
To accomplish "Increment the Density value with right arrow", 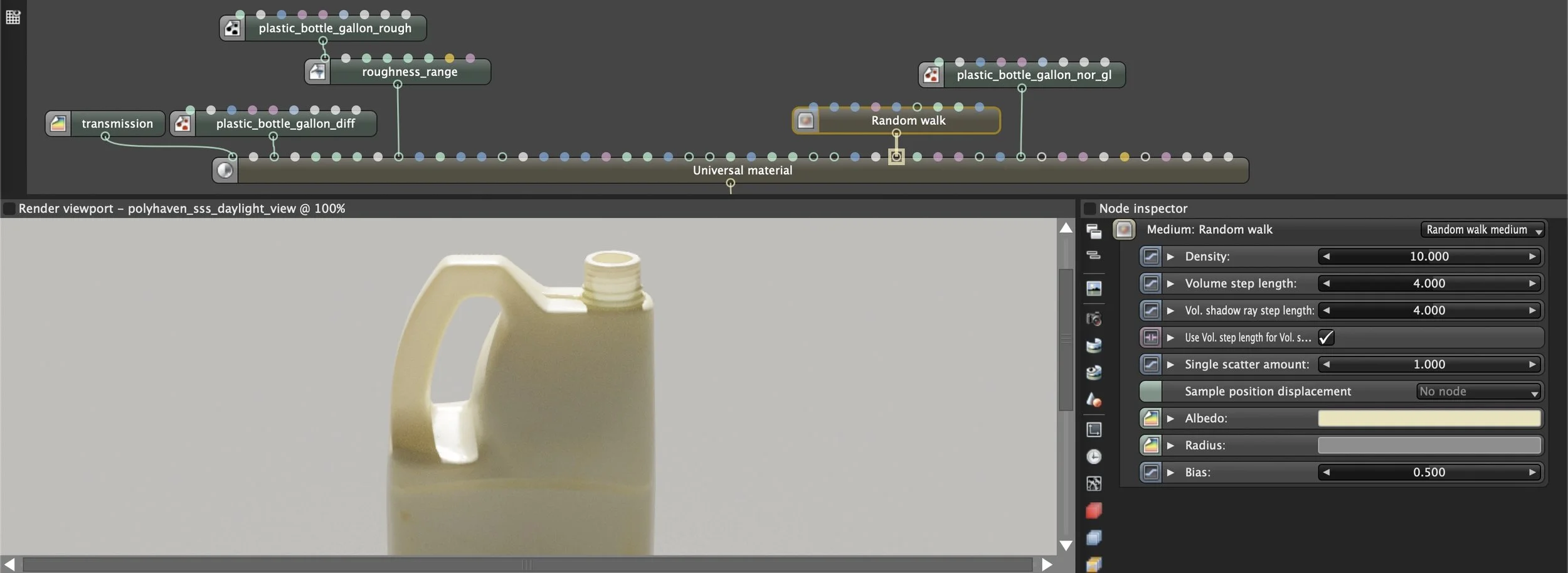I will click(1532, 256).
